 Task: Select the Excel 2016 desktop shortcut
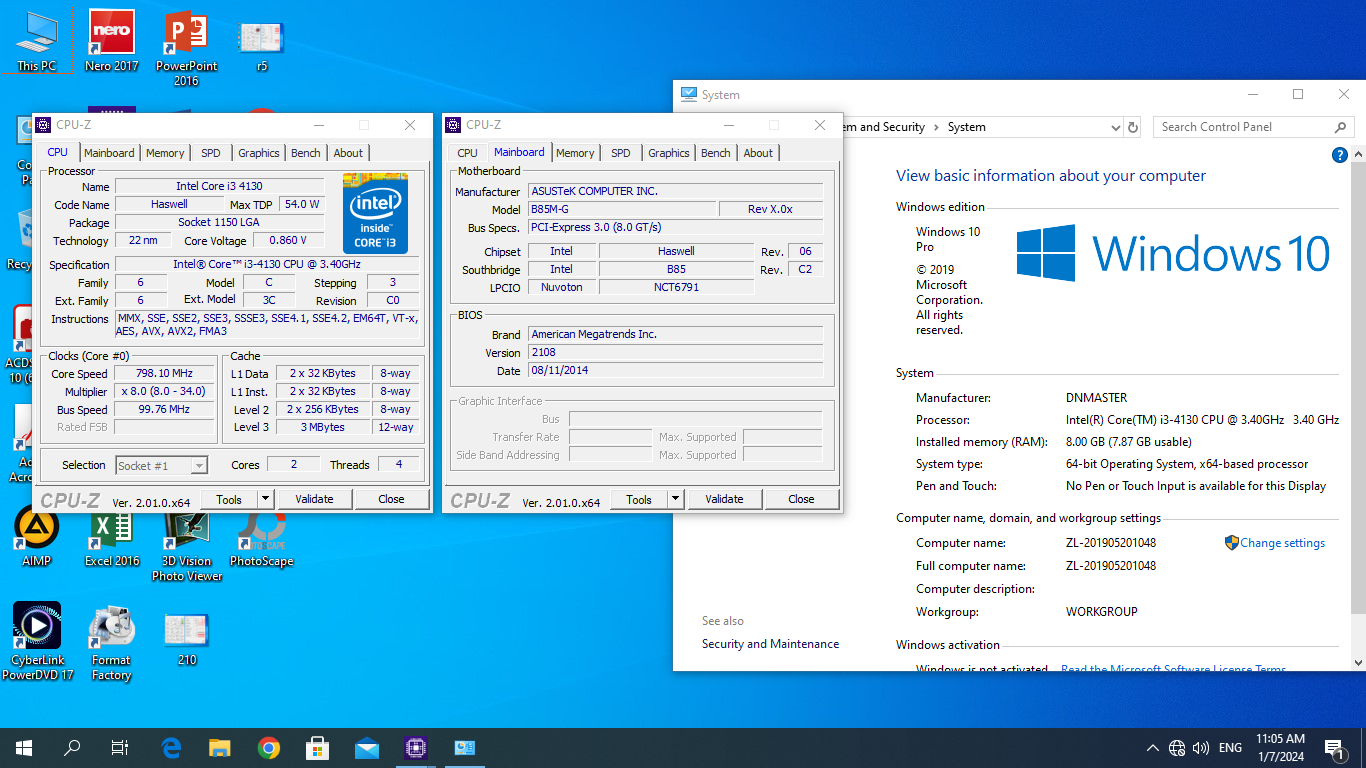(112, 537)
